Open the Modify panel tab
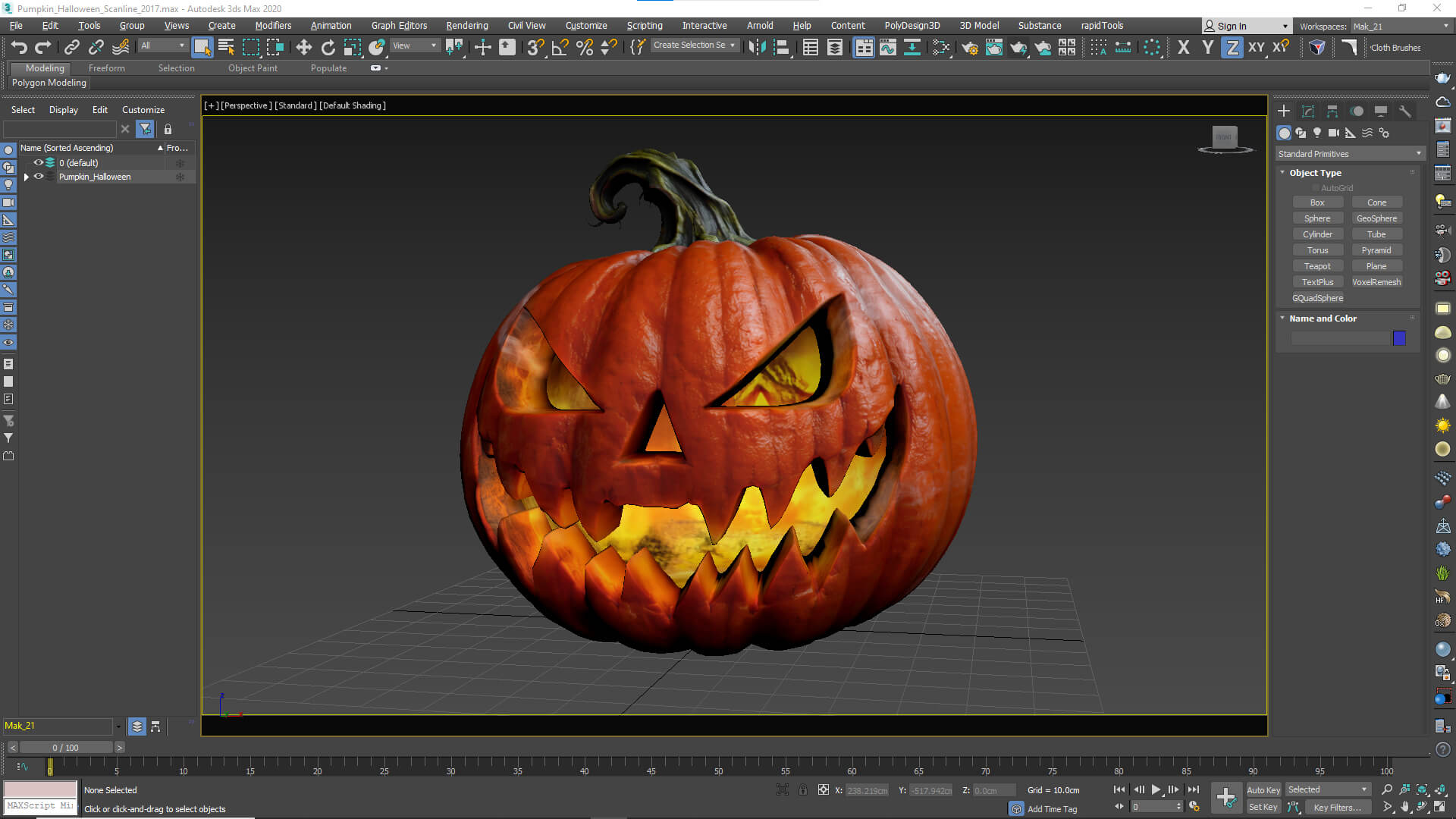The width and height of the screenshot is (1456, 819). [x=1308, y=111]
